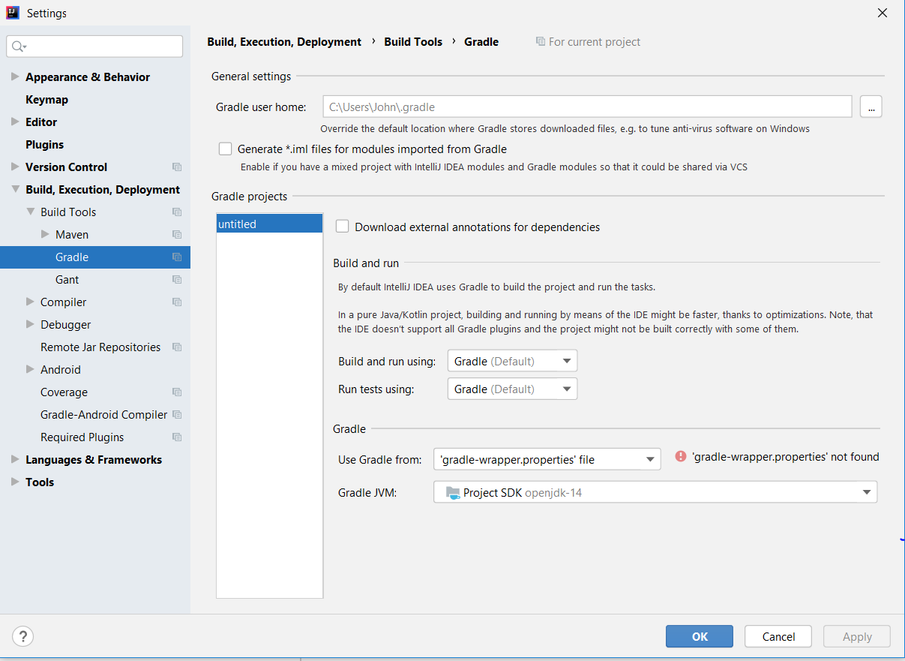Open the Build and run using dropdown
Image resolution: width=905 pixels, height=661 pixels.
coord(512,361)
